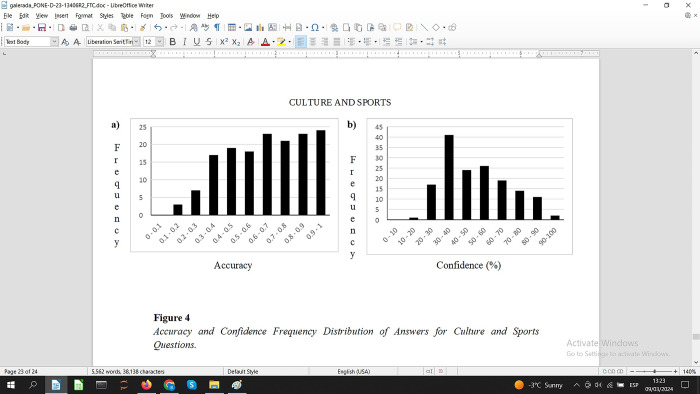Insert a chart from toolbar
Screen dimensions: 700x394
point(260,28)
